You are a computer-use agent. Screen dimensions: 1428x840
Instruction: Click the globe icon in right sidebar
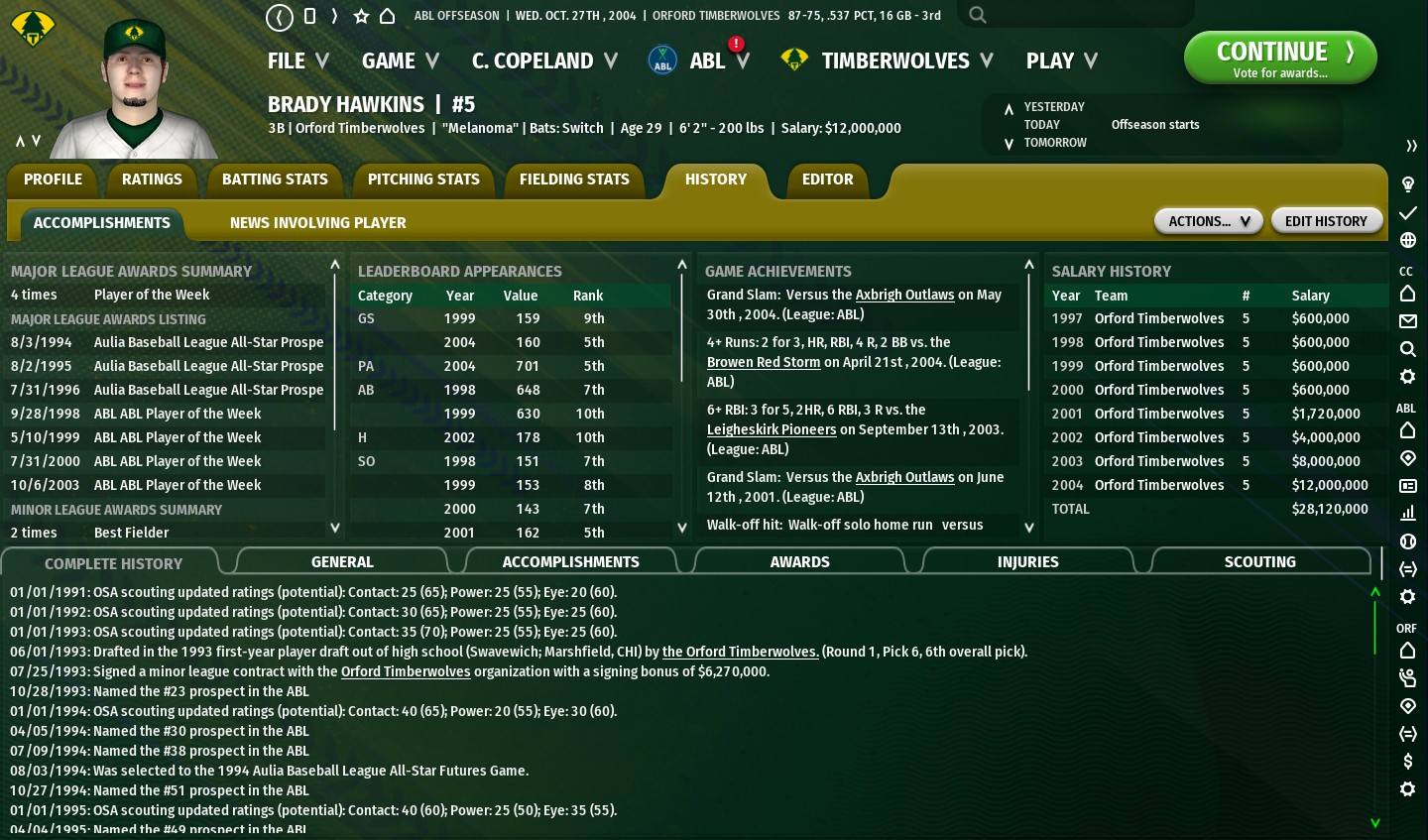point(1407,240)
